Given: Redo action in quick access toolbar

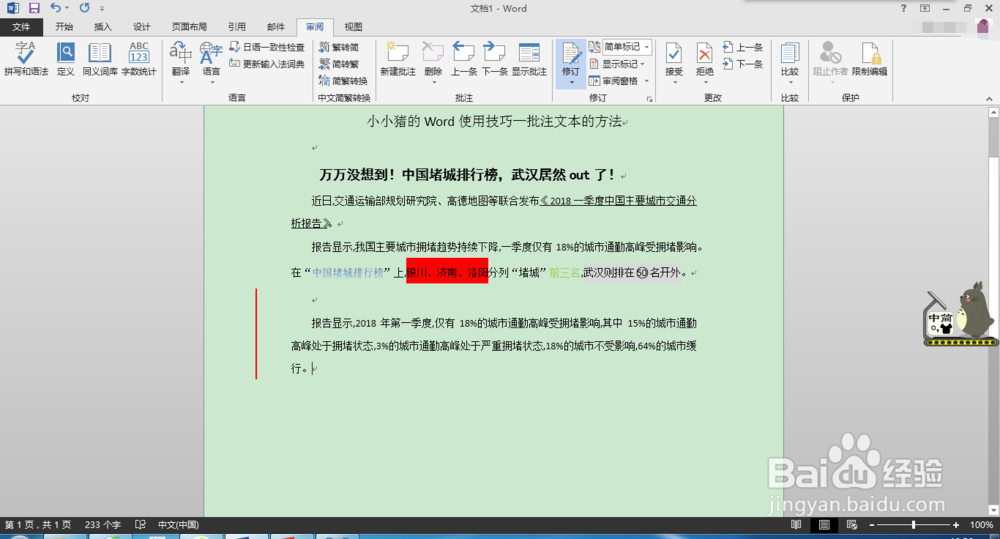Looking at the screenshot, I should (x=84, y=8).
